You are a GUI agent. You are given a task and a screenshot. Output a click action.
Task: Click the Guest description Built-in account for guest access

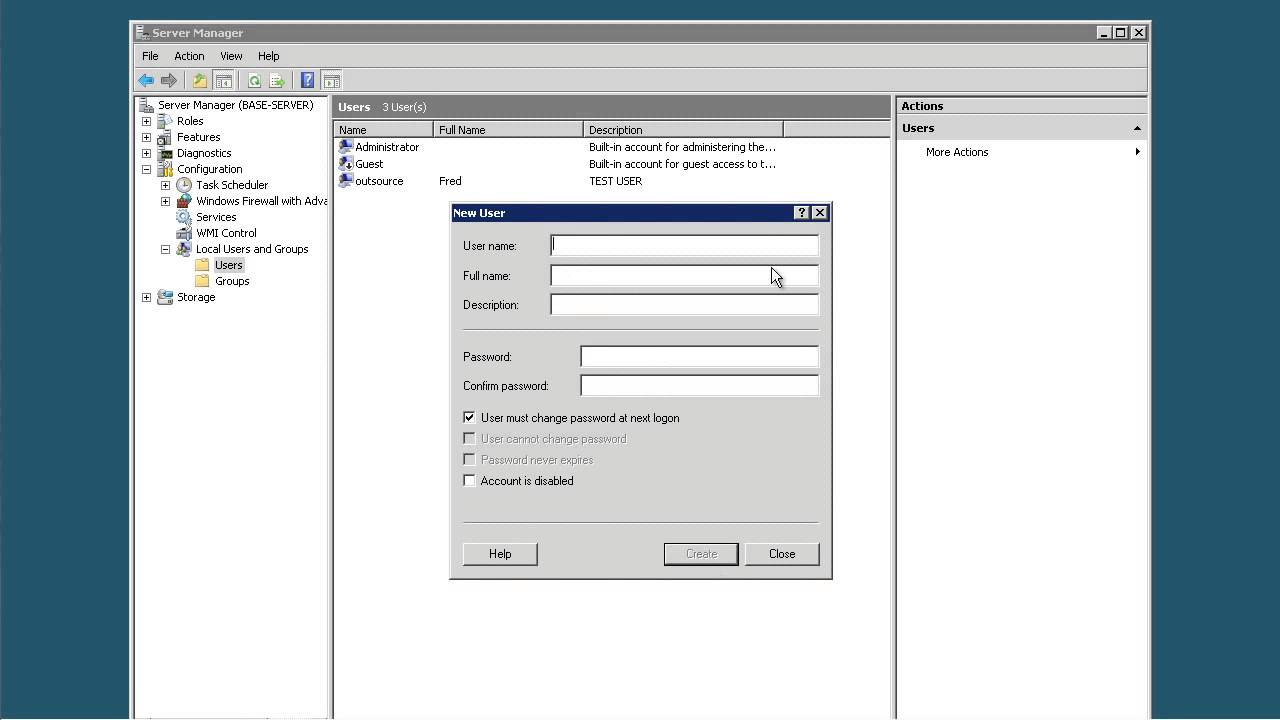pos(682,164)
